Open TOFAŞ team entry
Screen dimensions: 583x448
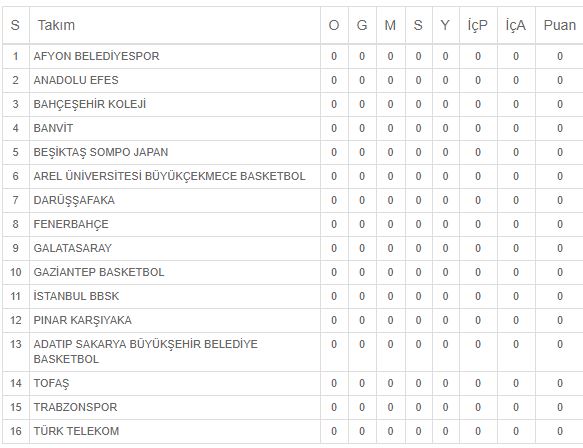(51, 383)
